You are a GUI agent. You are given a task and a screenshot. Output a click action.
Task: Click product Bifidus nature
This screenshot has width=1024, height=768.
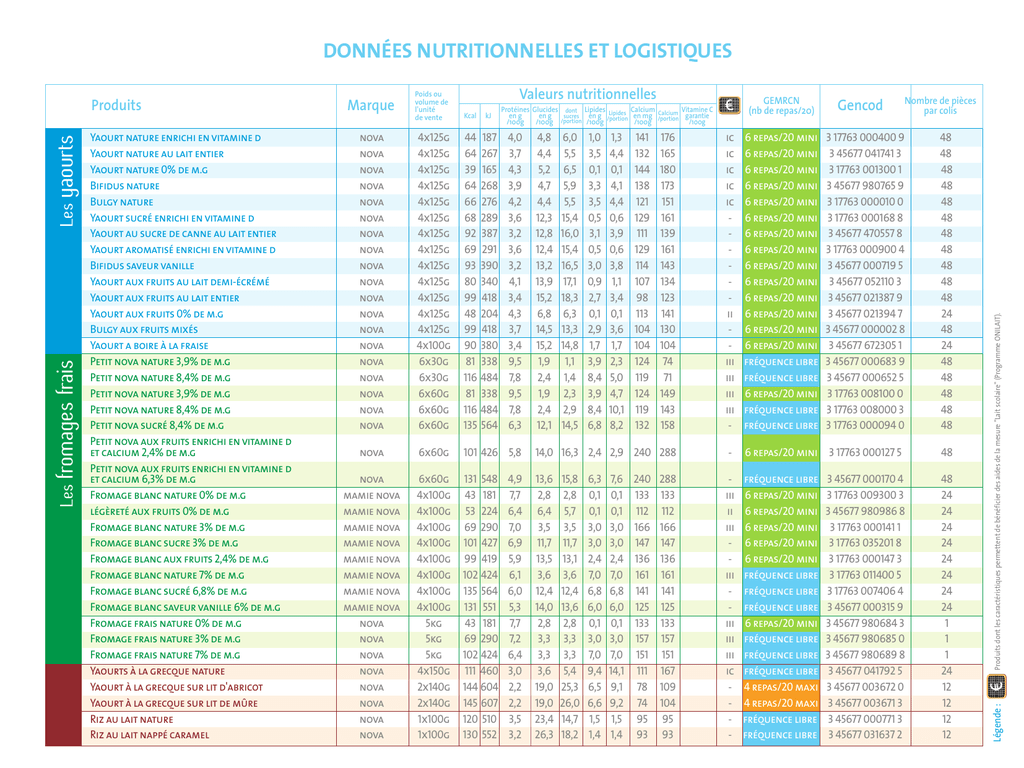coord(125,186)
